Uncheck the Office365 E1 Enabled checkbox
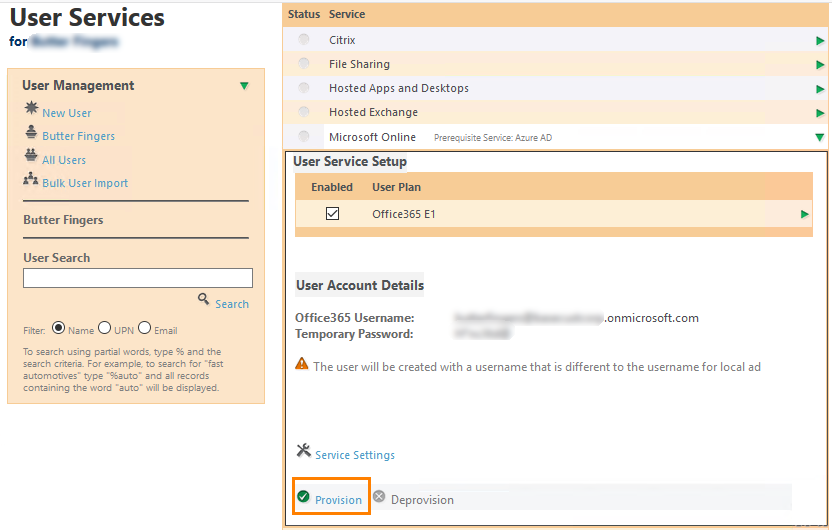Viewport: 832px width, 530px height. 333,214
